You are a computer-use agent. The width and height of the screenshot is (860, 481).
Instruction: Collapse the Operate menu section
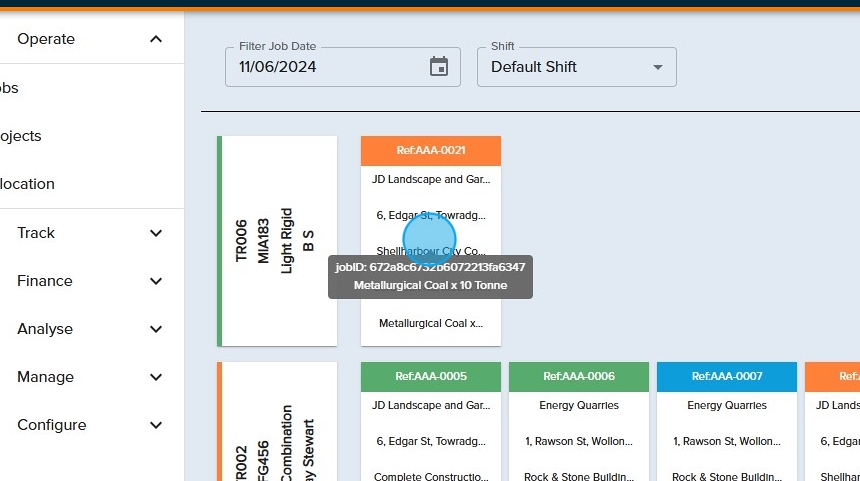pos(155,39)
